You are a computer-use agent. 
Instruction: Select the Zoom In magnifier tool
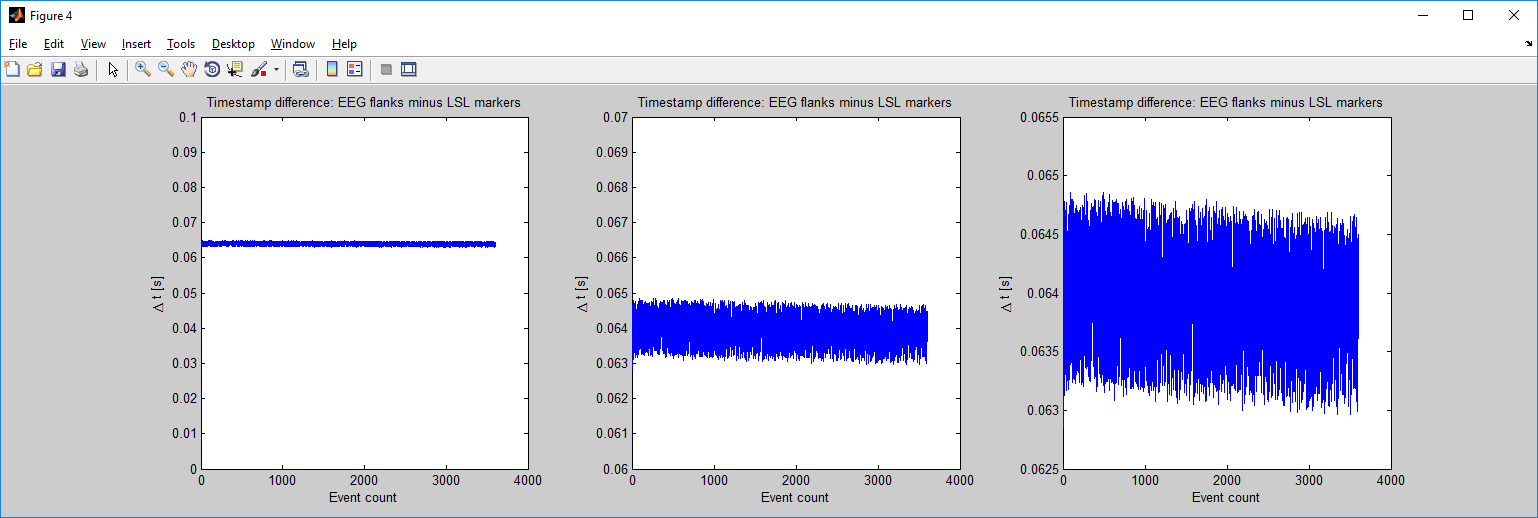(143, 70)
